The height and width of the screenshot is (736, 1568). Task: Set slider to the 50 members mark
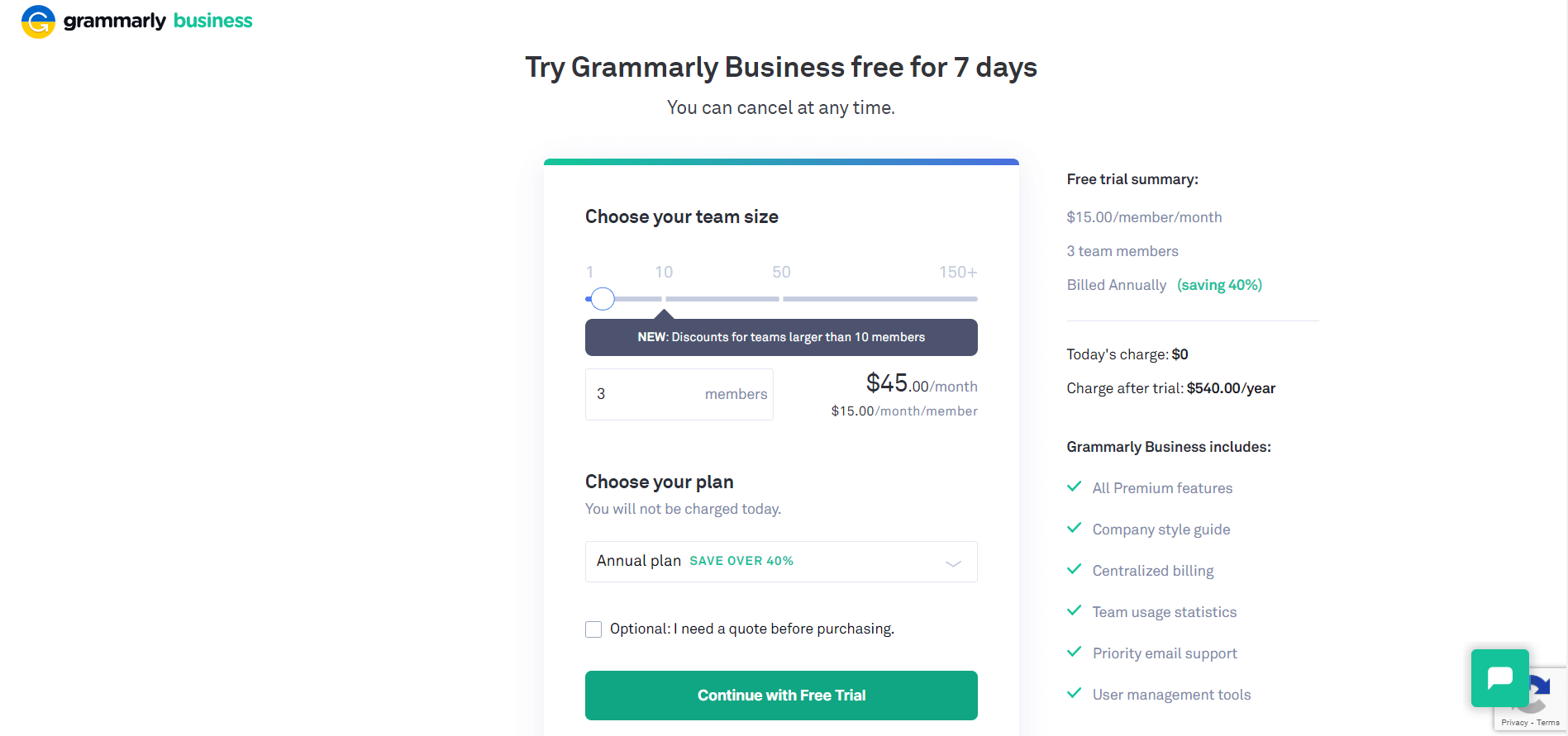tap(781, 298)
